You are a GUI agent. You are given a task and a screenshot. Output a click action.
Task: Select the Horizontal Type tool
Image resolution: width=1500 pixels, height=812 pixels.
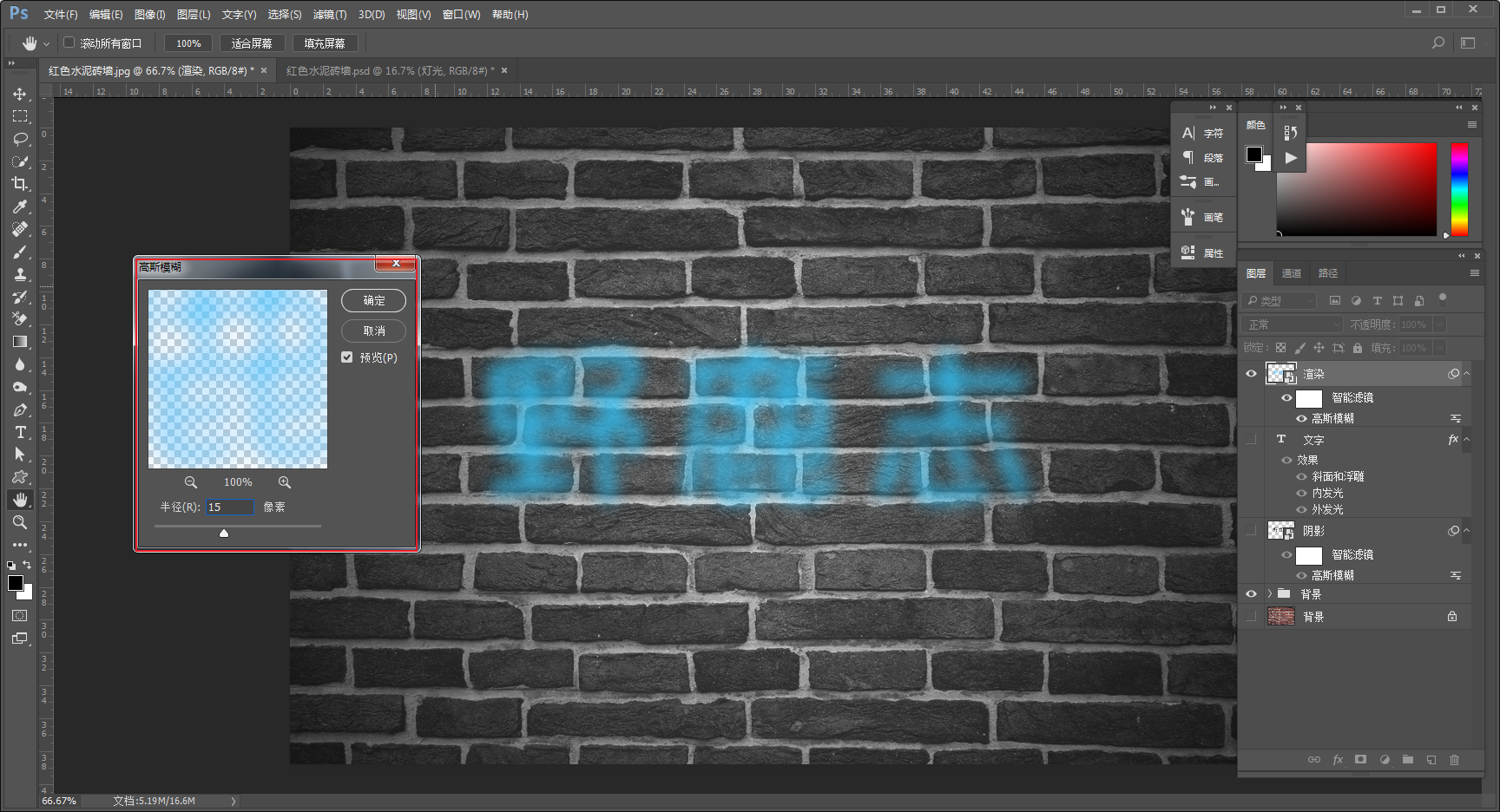(20, 432)
